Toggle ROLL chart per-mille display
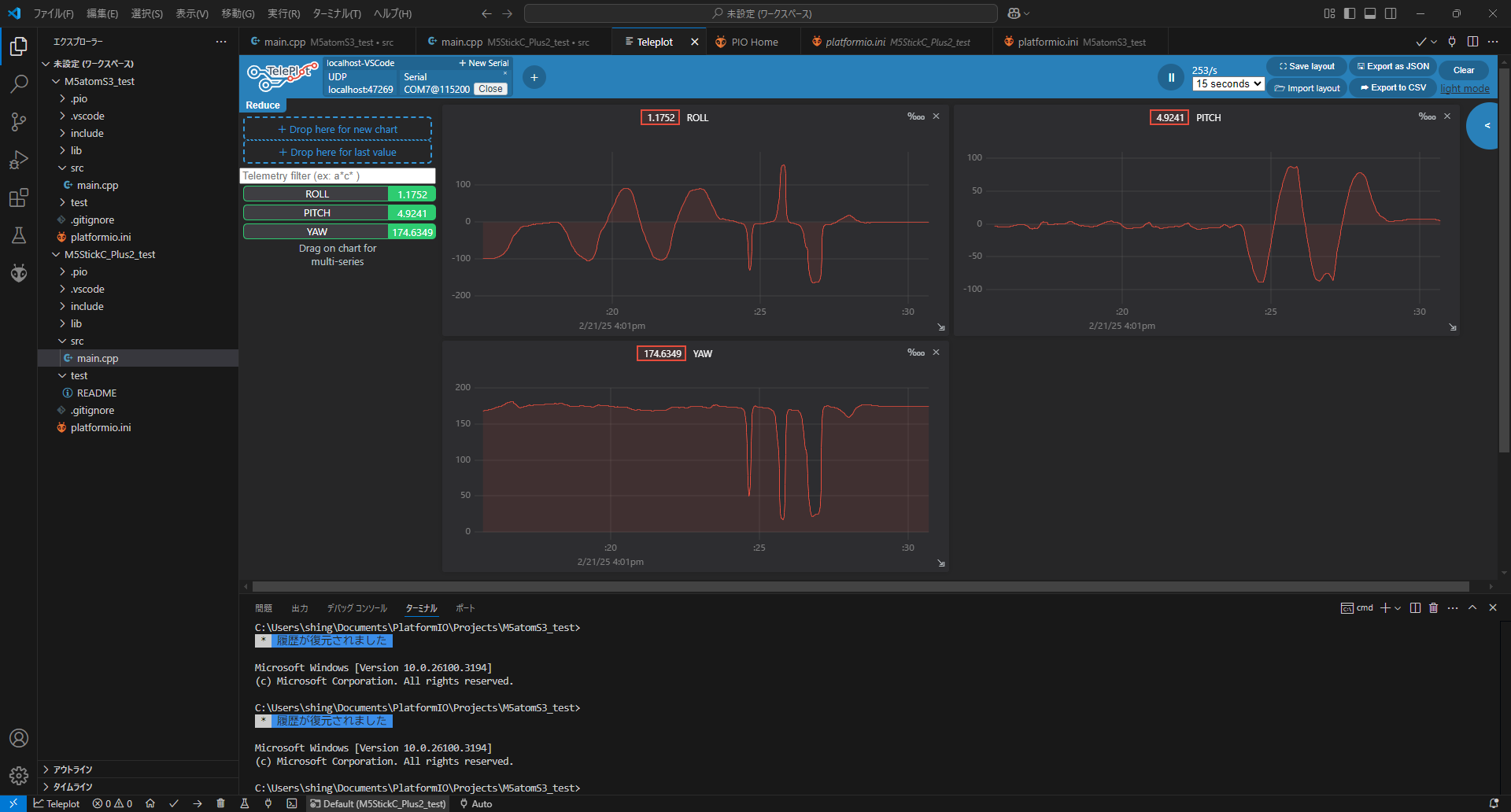The height and width of the screenshot is (812, 1511). coord(916,116)
